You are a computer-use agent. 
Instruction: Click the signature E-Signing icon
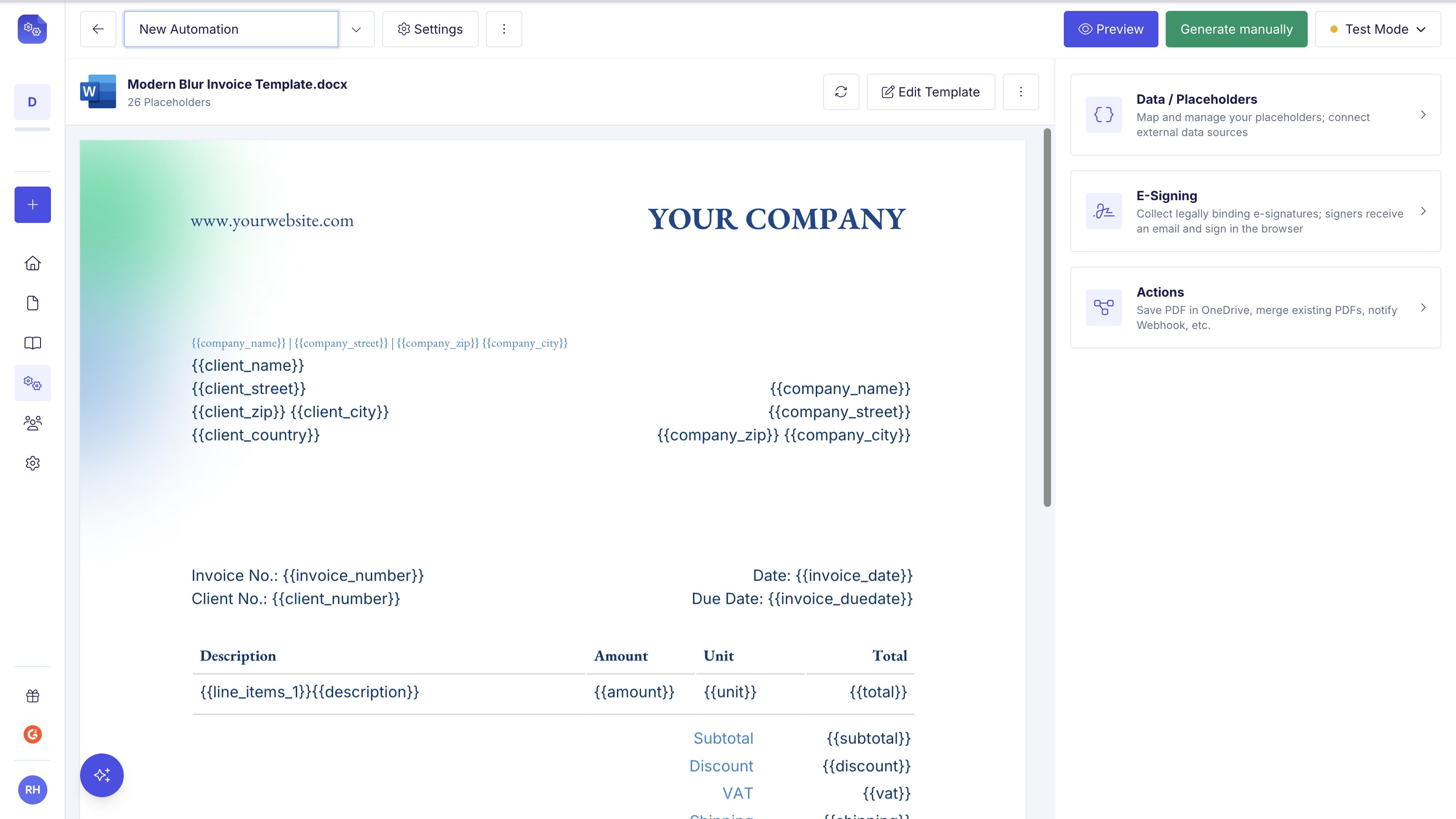point(1104,212)
